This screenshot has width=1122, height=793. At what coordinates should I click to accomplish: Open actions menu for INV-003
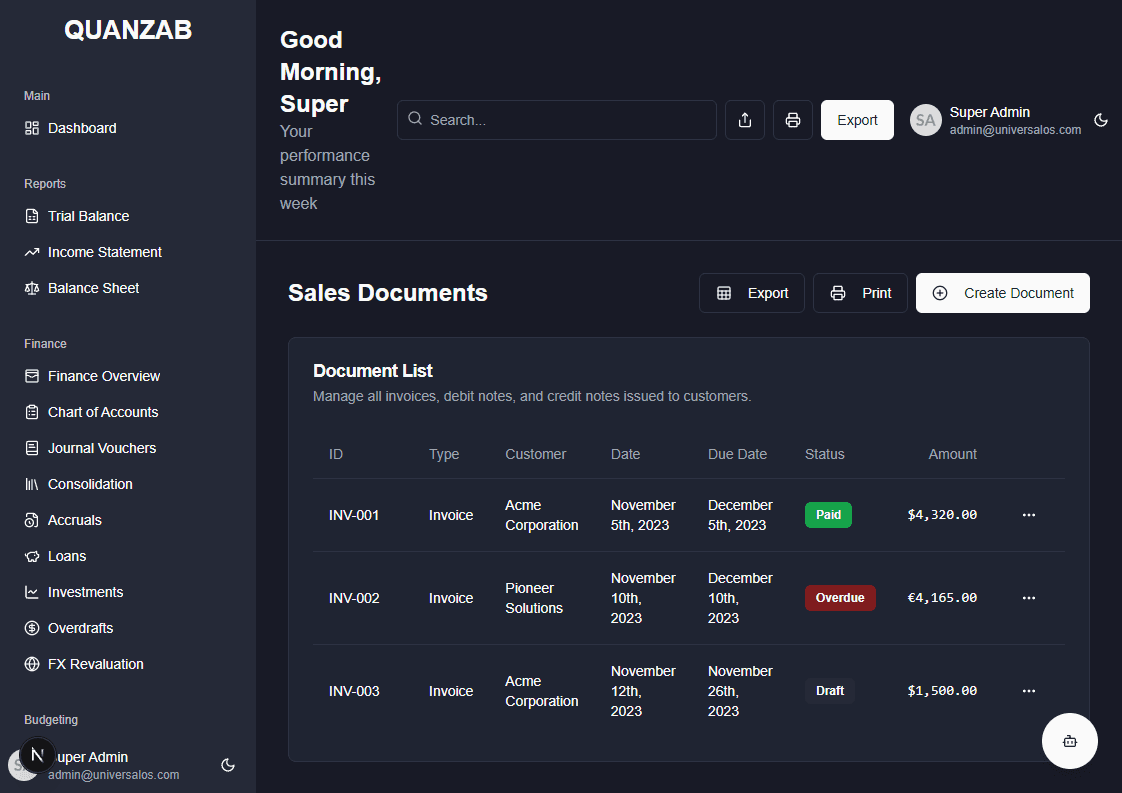tap(1029, 691)
